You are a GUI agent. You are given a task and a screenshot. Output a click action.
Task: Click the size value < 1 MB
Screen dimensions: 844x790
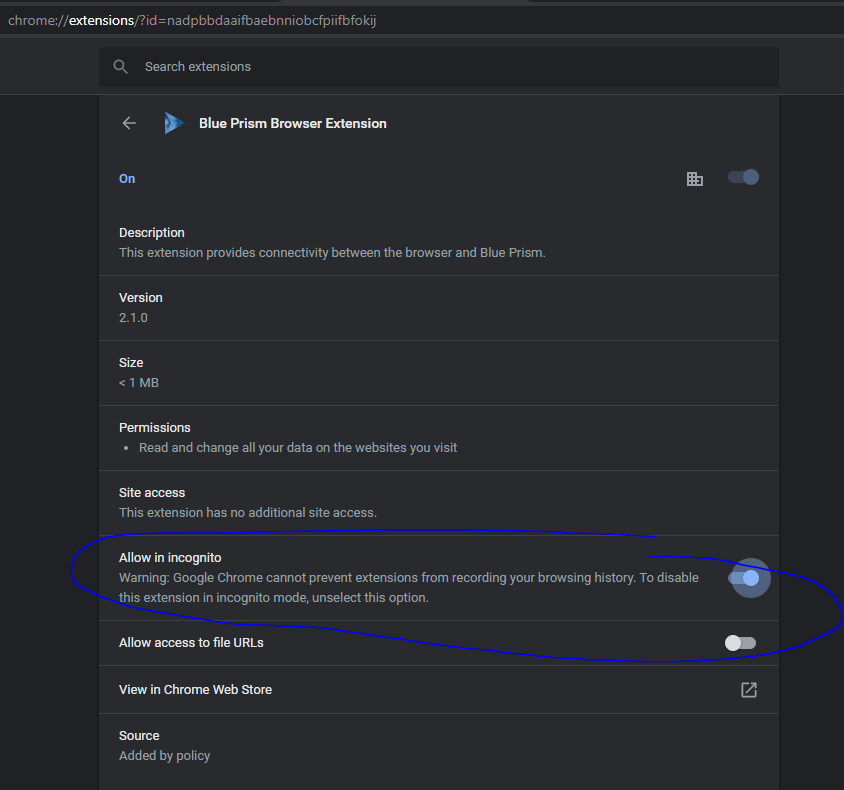tap(139, 383)
